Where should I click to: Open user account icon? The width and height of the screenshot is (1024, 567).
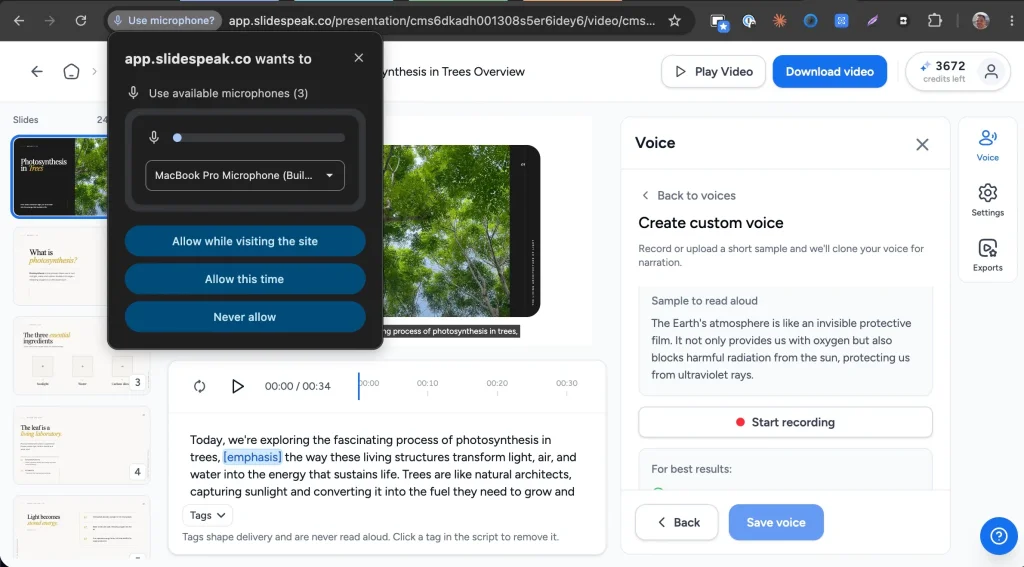coord(991,72)
